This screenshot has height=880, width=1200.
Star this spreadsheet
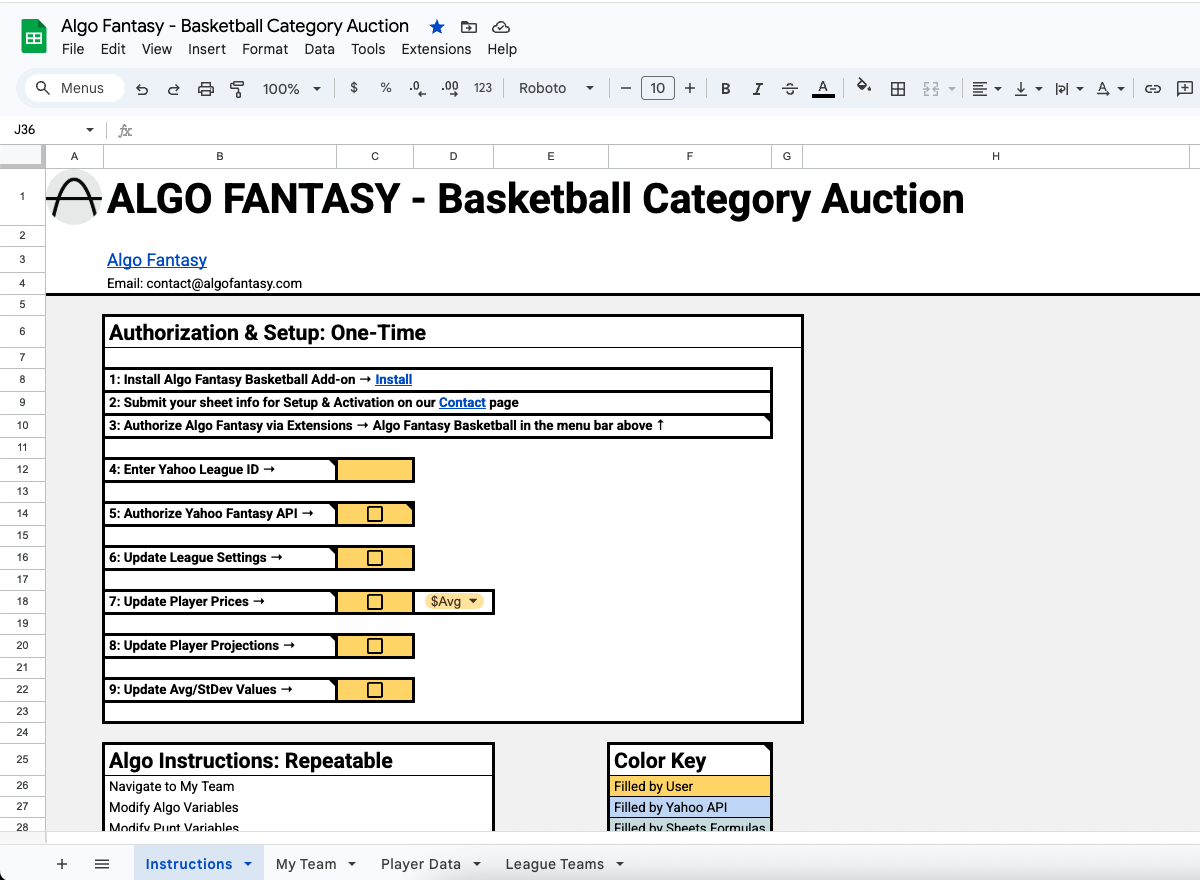pyautogui.click(x=437, y=27)
